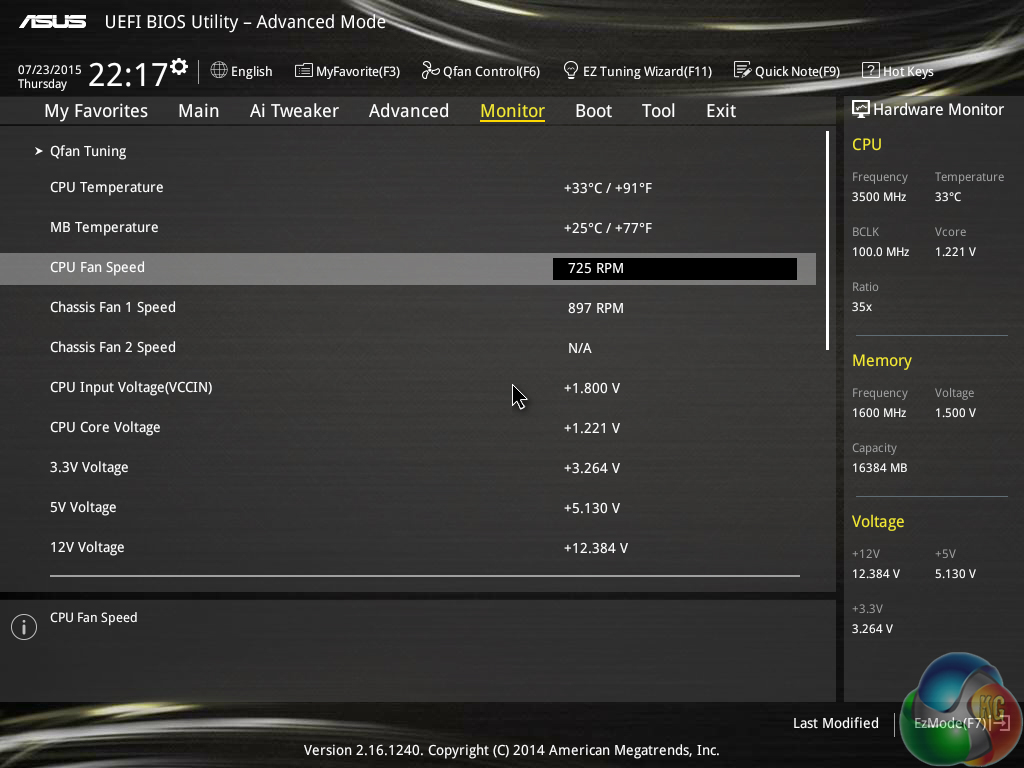Select CPU Input Voltage(VCCIN) row
Image resolution: width=1024 pixels, height=768 pixels.
click(x=408, y=387)
